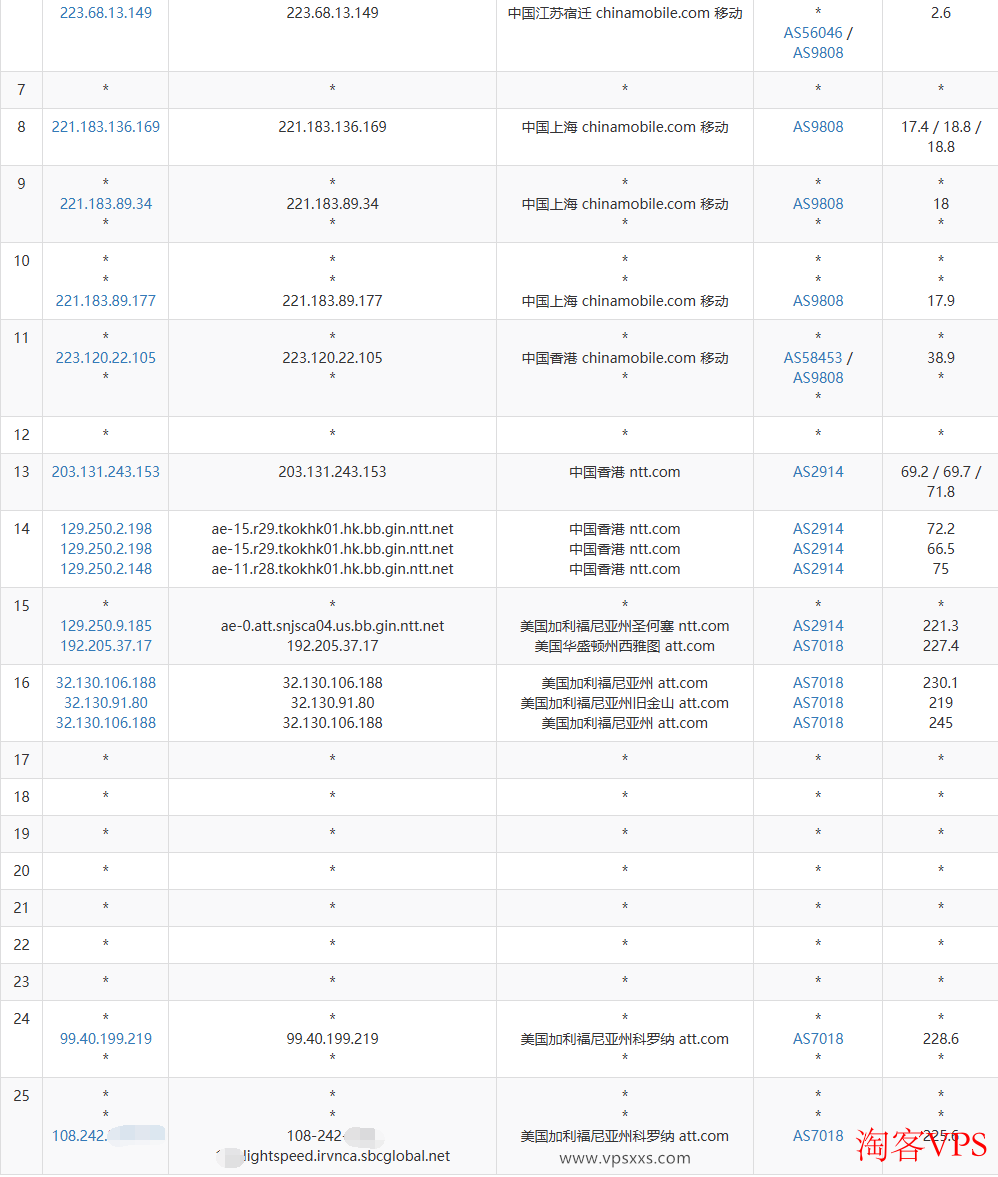Open the blue 221.183.89.34 IP link
Screen dimensions: 998x1177
coord(106,204)
